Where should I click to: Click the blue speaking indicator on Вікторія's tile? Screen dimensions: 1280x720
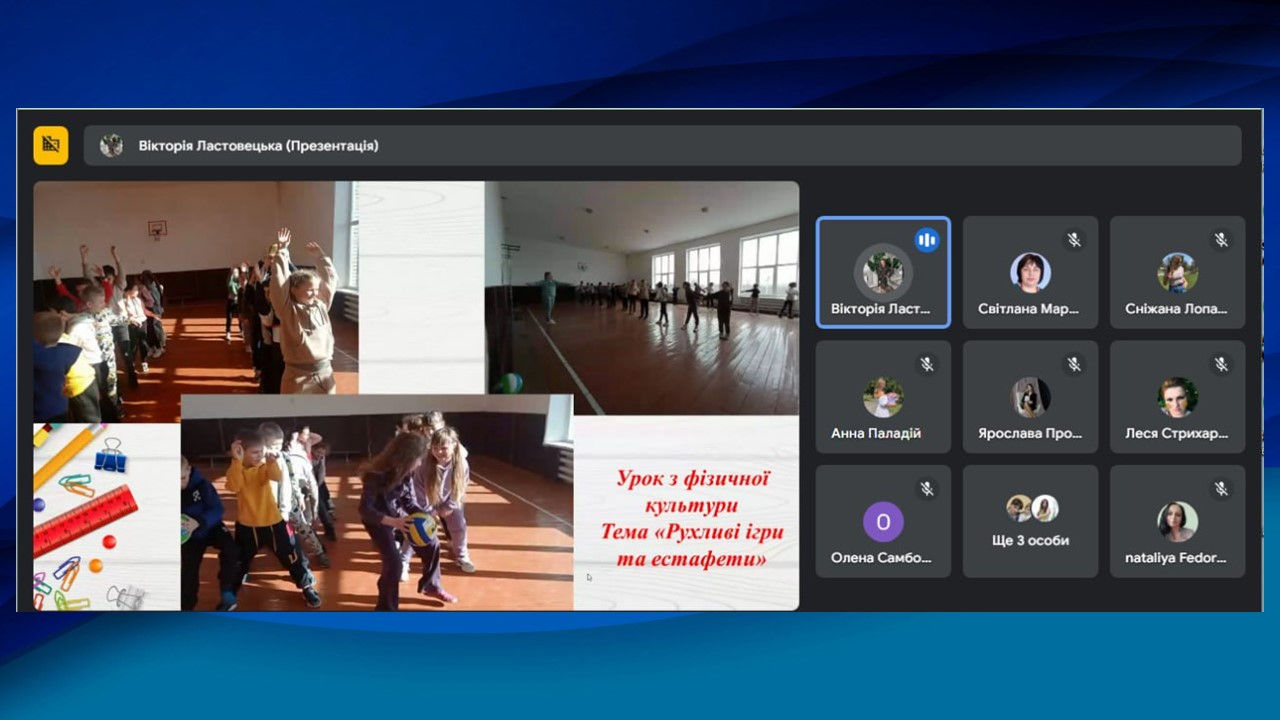coord(927,240)
